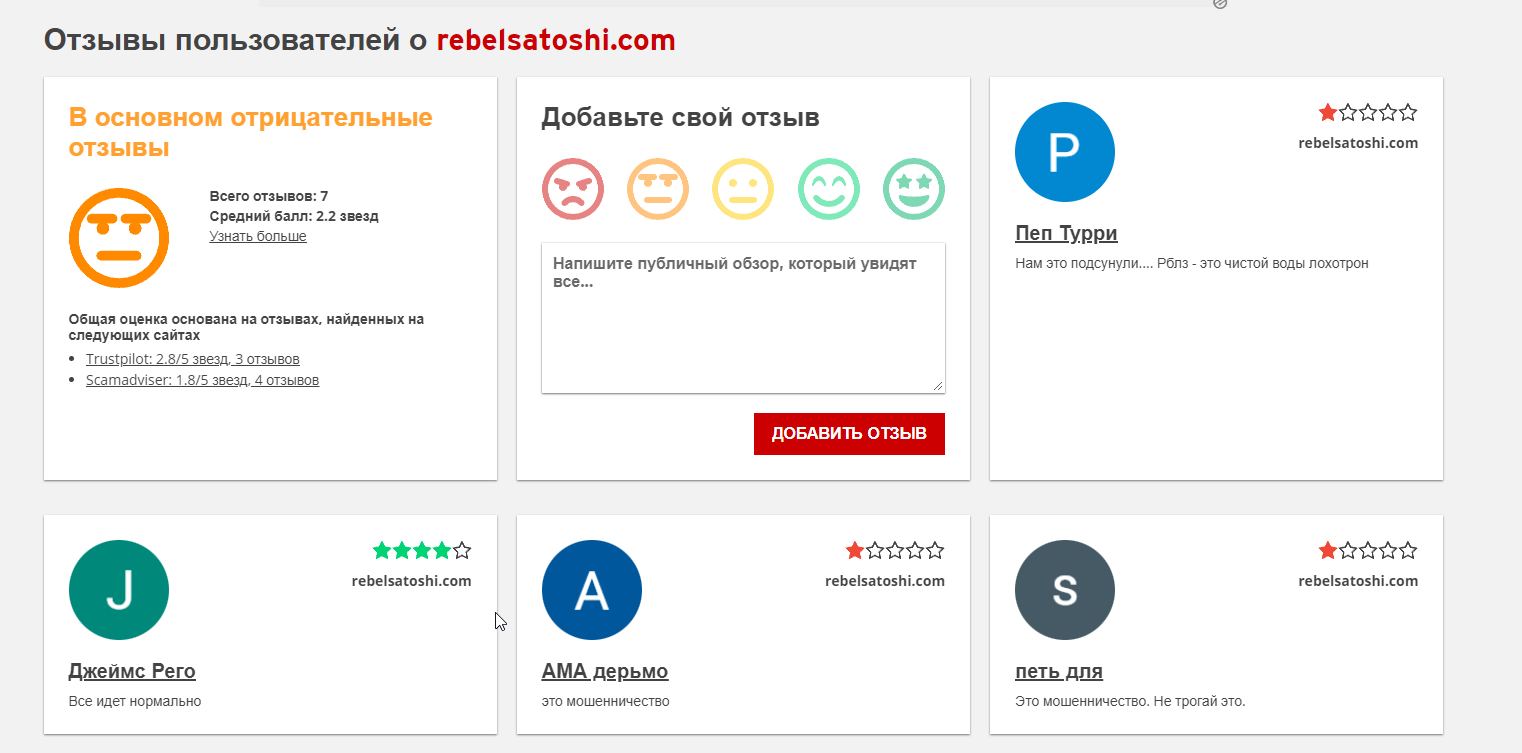Click rebelsatoshi.com label on петь для card
Screen dimensions: 1522x753
coord(1358,580)
